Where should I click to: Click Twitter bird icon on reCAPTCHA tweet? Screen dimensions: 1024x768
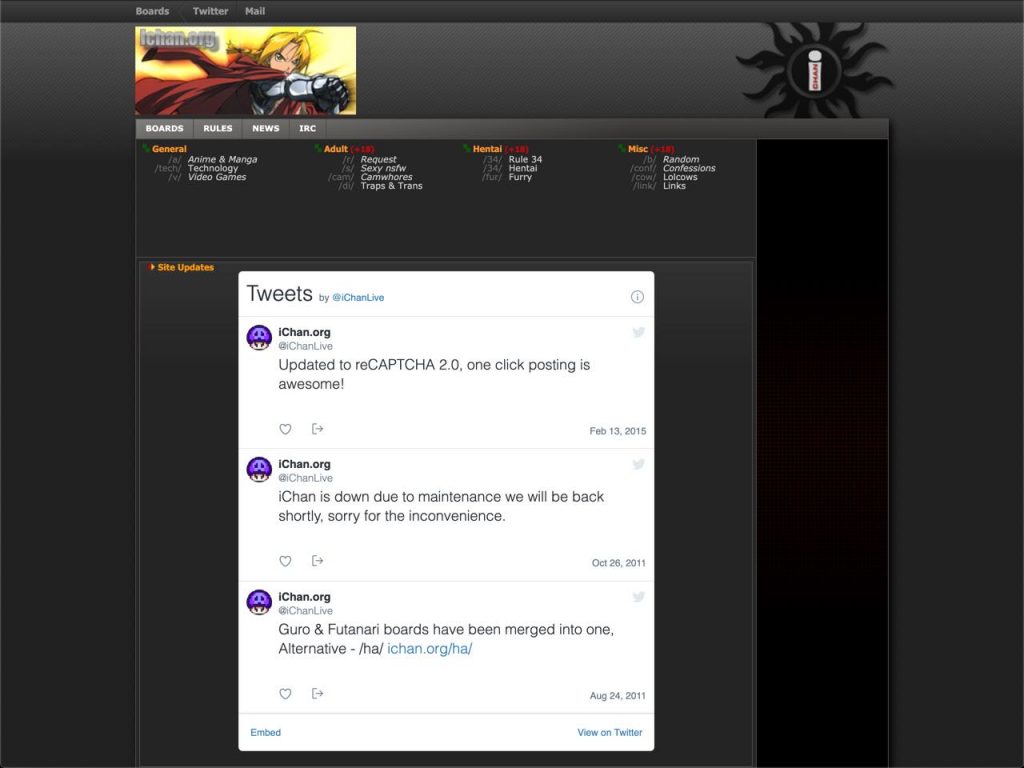click(x=639, y=332)
